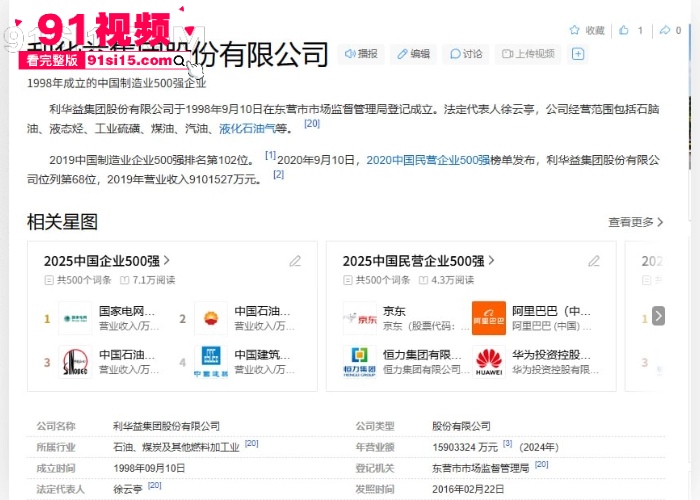700x500 pixels.
Task: Open the 2025中国企业500强 list heading
Action: (107, 261)
